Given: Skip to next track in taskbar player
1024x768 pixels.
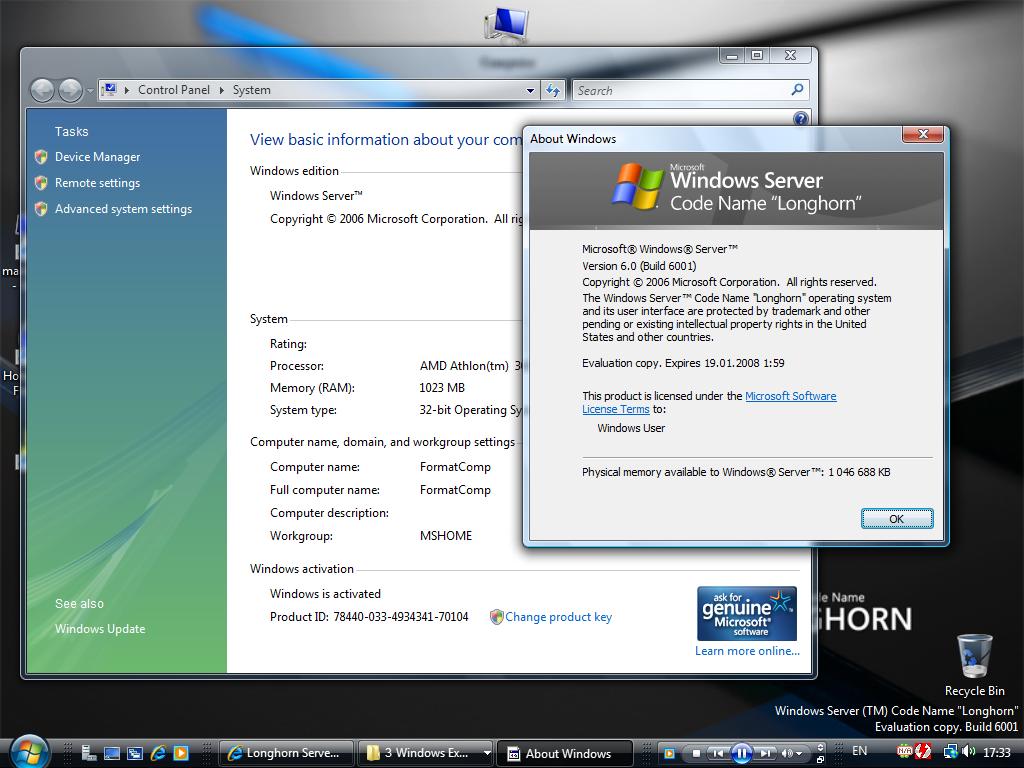Looking at the screenshot, I should click(765, 753).
